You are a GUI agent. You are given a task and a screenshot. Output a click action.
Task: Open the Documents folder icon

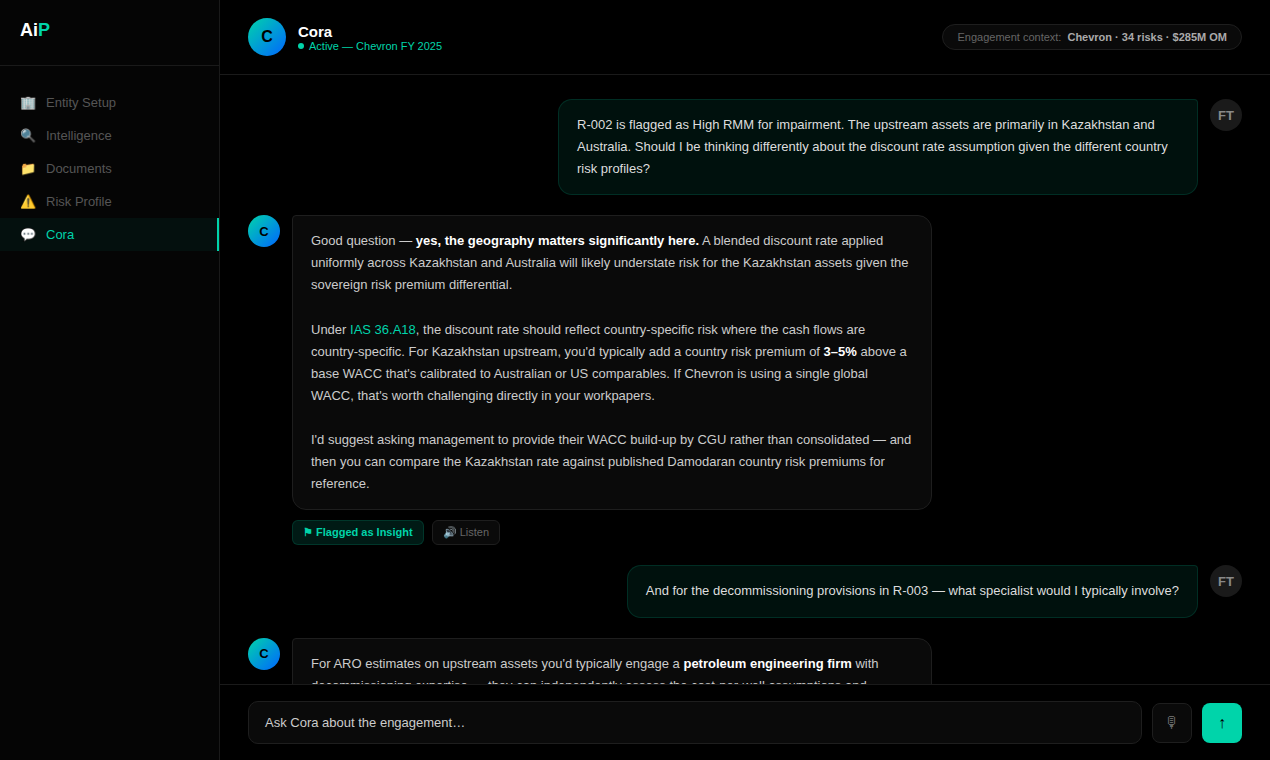pyautogui.click(x=28, y=168)
